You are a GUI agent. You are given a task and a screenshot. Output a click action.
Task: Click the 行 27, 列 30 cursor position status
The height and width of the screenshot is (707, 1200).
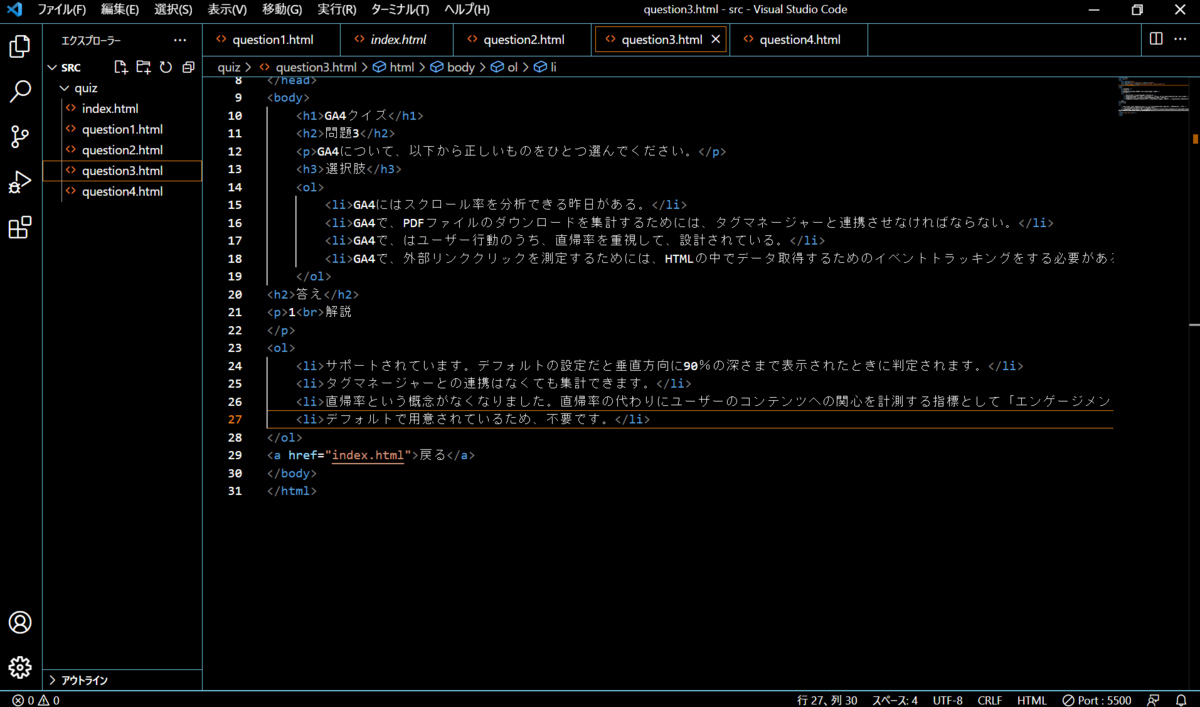click(827, 700)
